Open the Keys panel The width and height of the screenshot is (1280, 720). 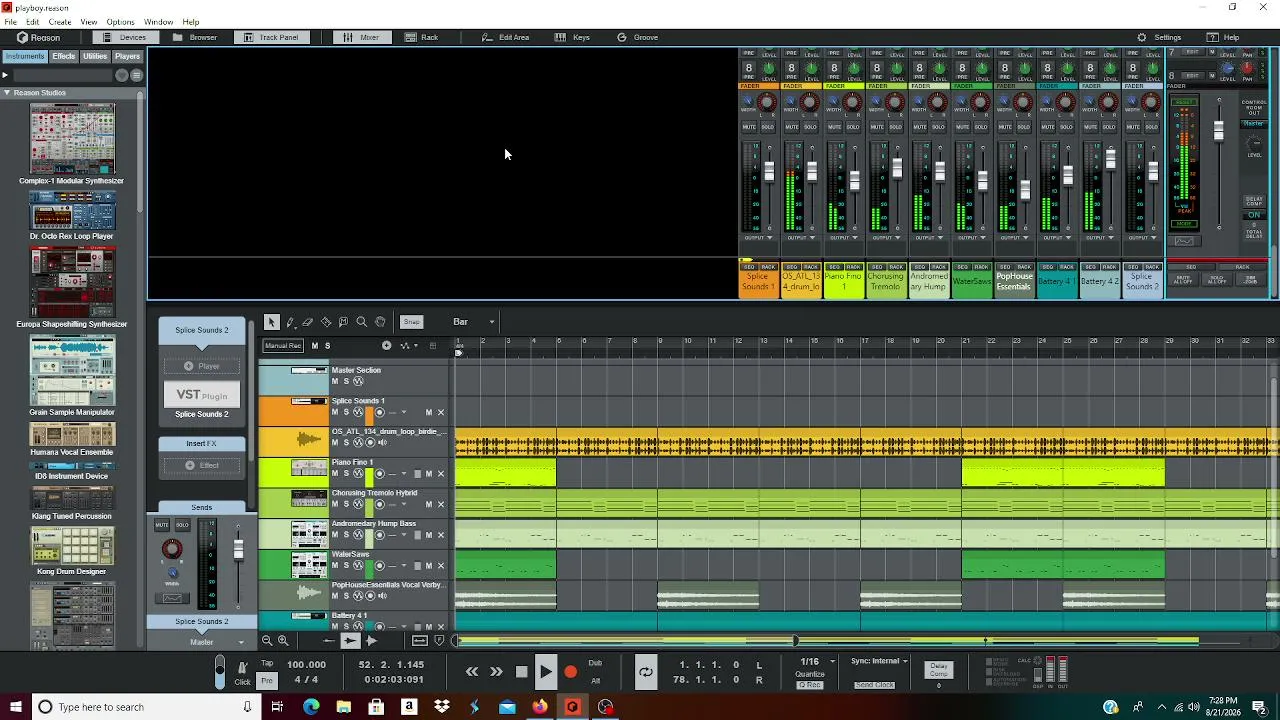coord(574,37)
